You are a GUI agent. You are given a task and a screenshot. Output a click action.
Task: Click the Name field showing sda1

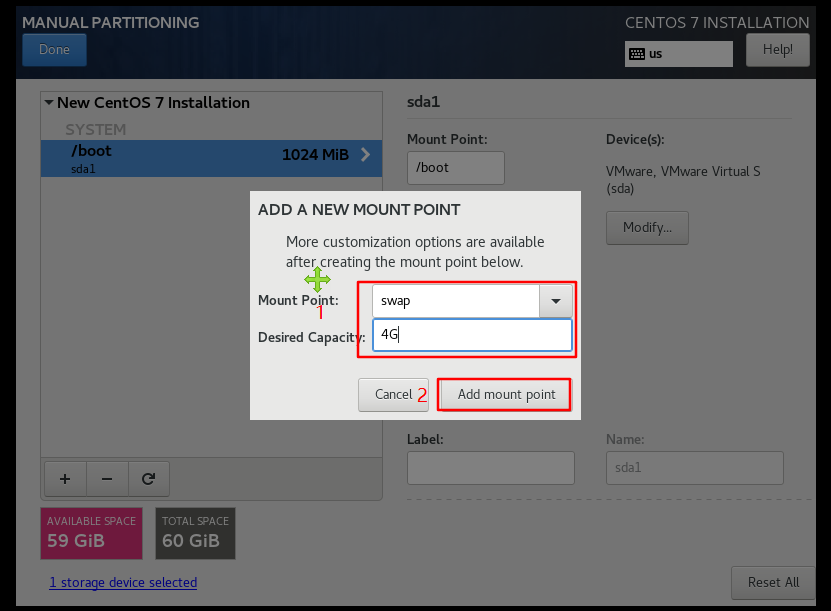coord(695,468)
